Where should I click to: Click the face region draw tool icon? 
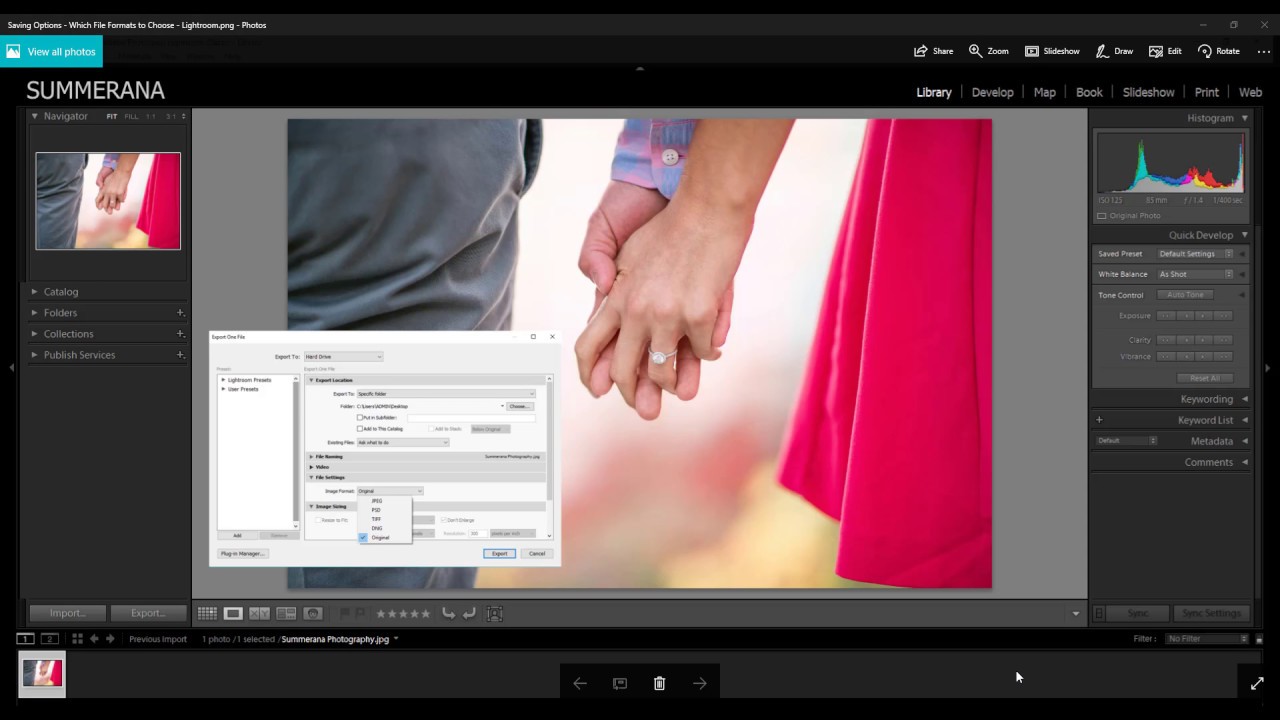click(495, 614)
